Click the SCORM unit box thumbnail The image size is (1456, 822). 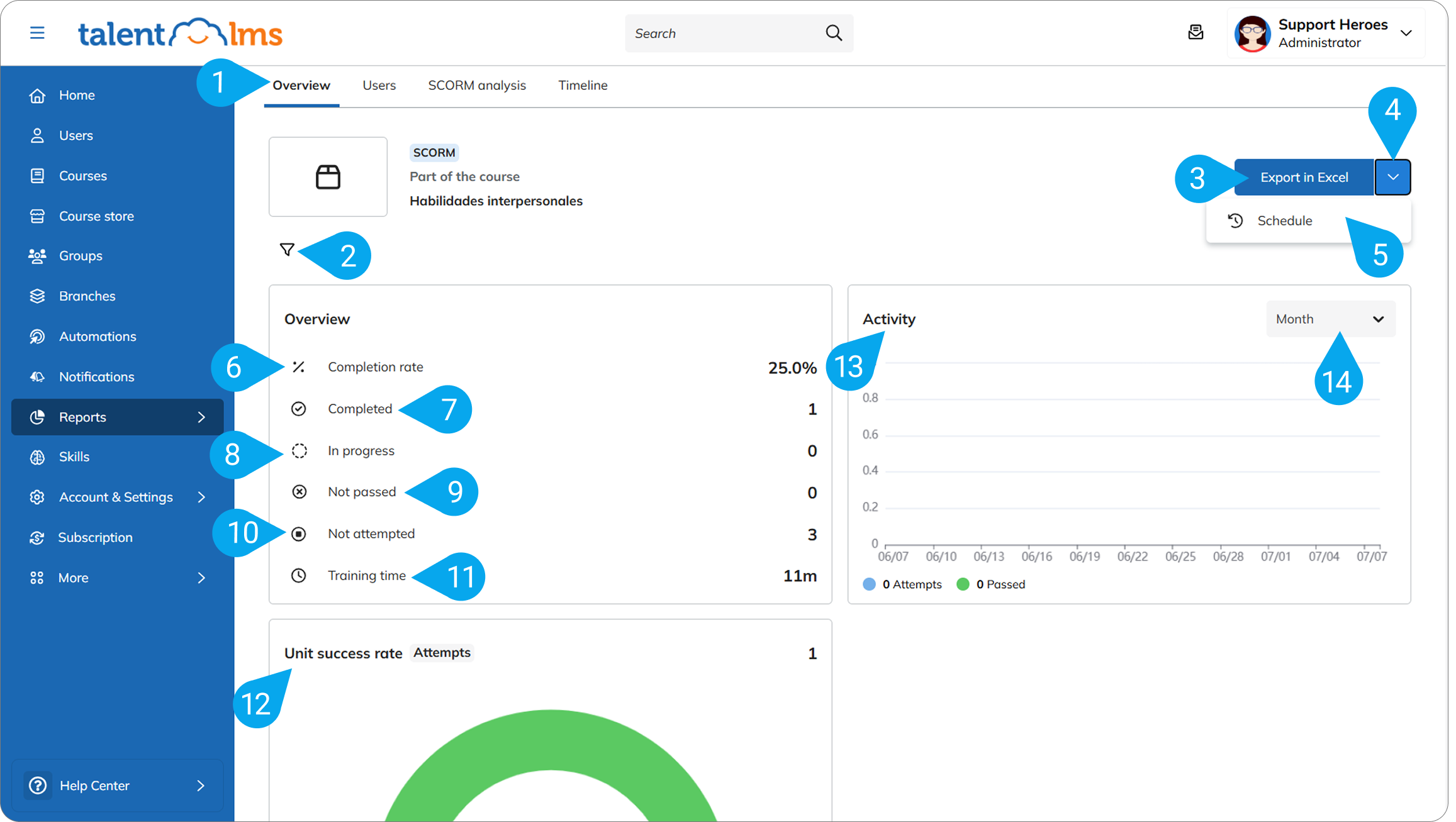coord(328,177)
